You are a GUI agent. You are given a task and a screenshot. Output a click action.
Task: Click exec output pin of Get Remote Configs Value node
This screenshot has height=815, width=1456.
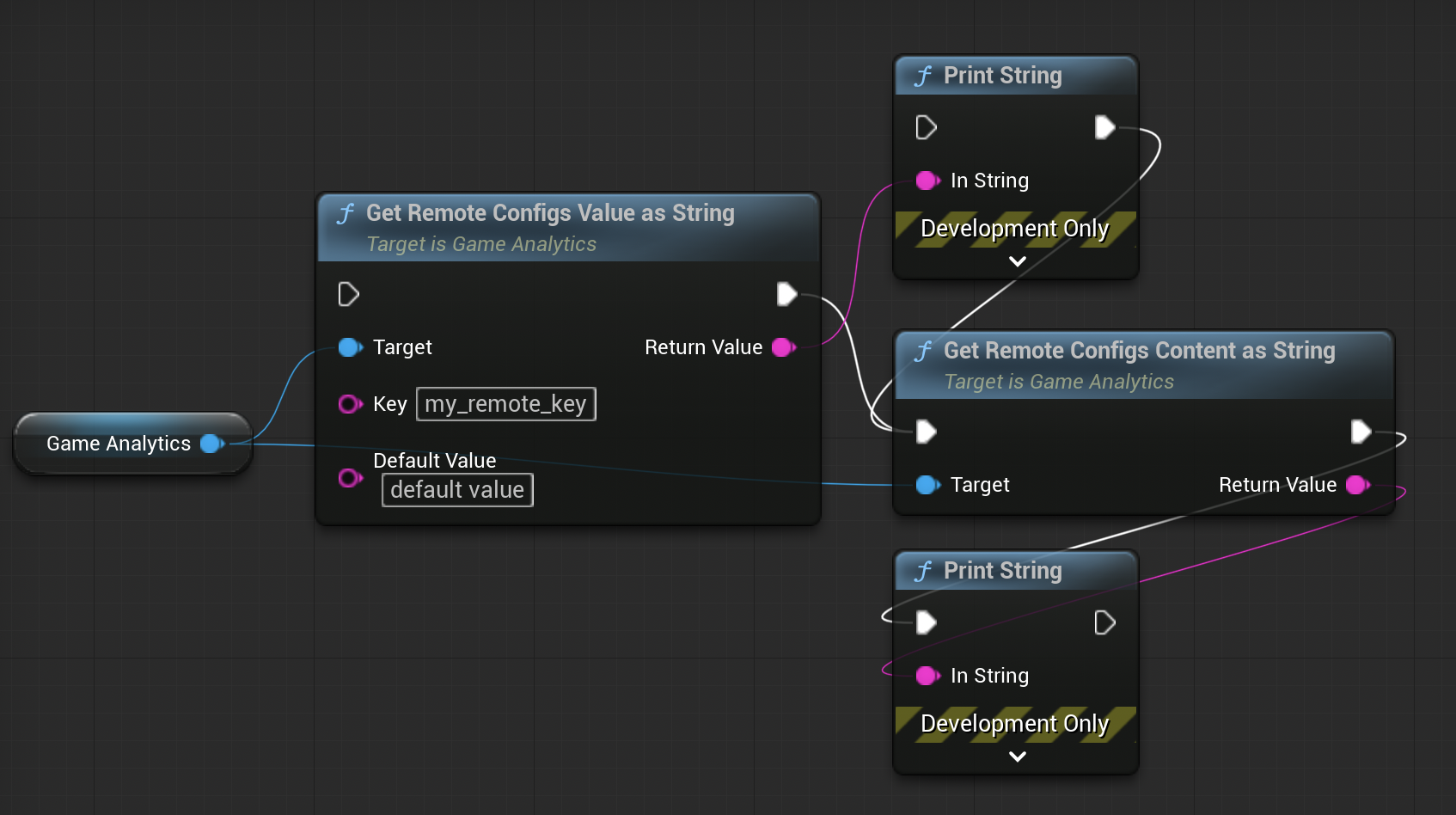pos(786,295)
